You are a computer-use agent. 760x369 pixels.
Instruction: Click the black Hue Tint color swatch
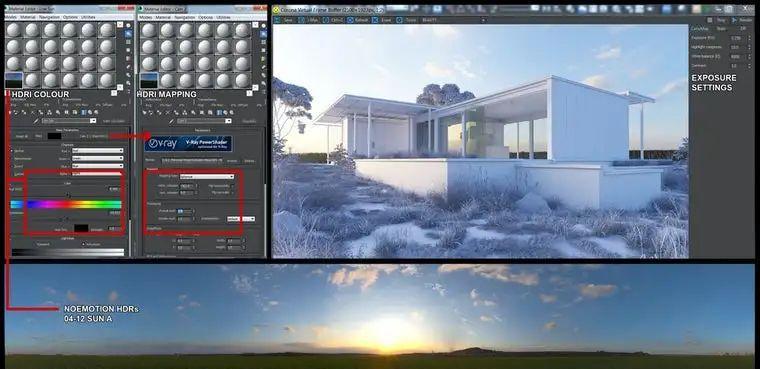coord(81,228)
